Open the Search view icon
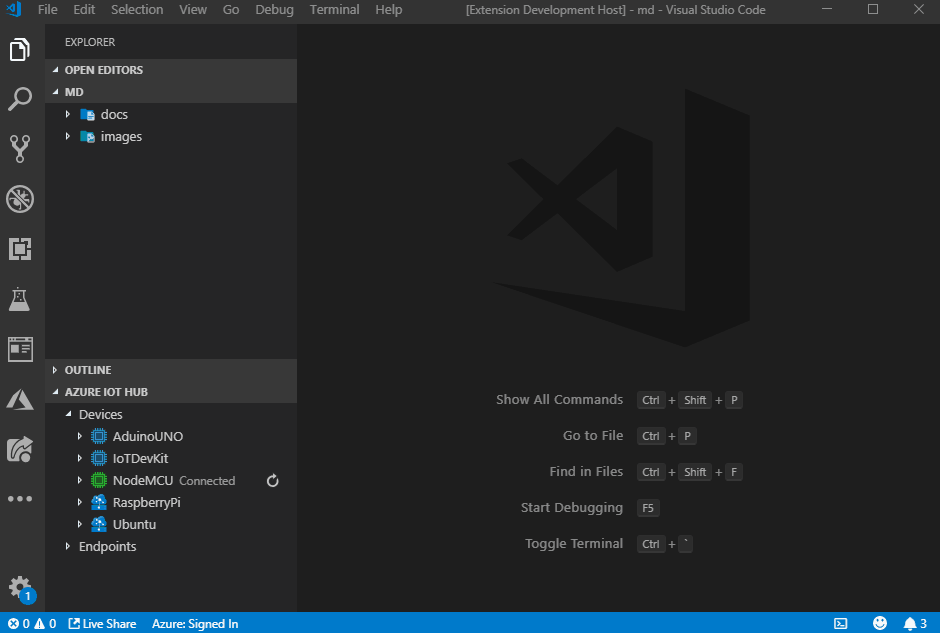Image resolution: width=940 pixels, height=633 pixels. [x=20, y=100]
